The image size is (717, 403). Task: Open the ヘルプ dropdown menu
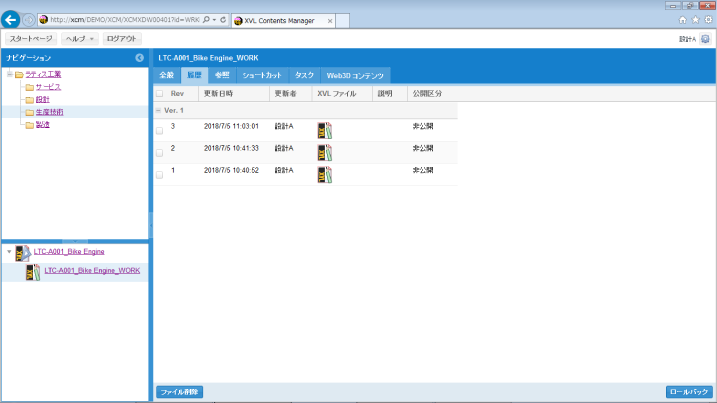coord(79,38)
